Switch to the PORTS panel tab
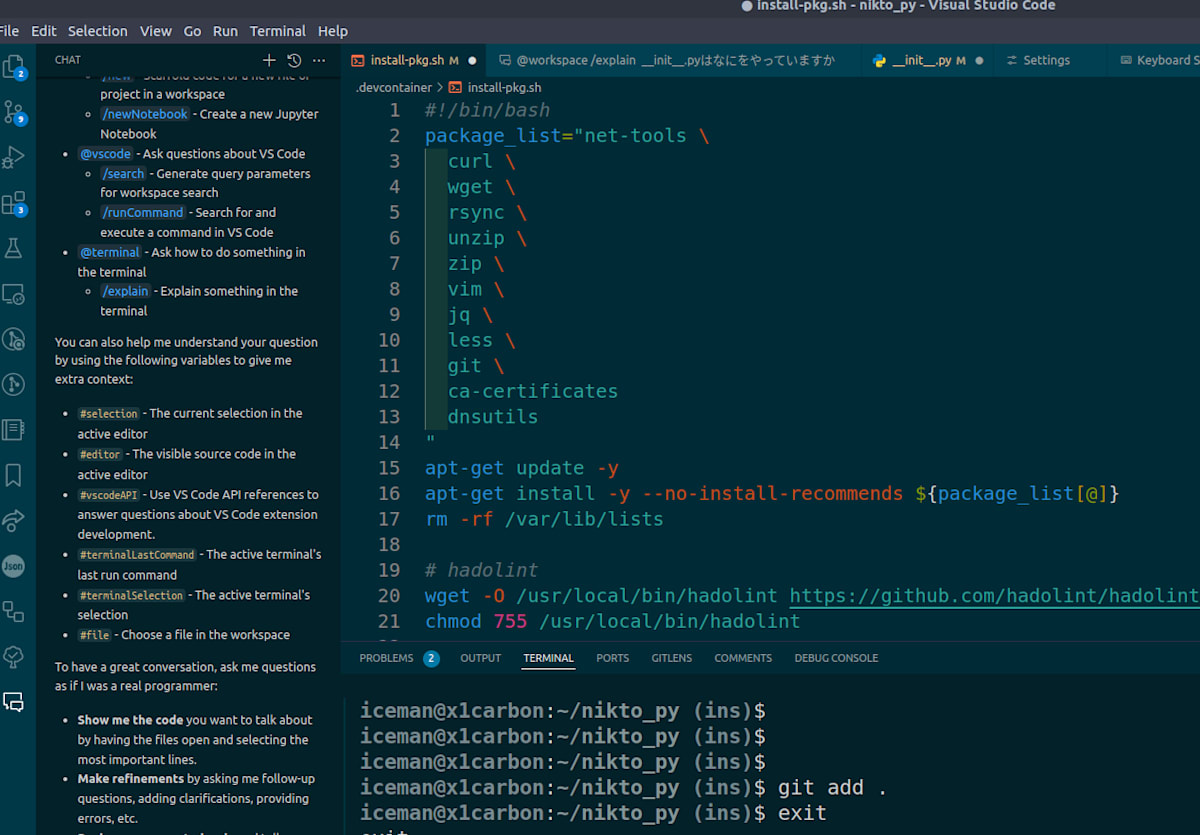 click(613, 658)
